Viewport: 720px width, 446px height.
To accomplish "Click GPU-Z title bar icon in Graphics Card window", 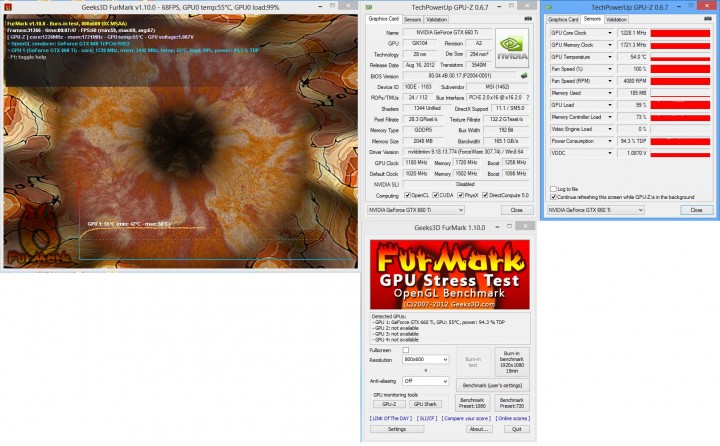I will point(368,7).
